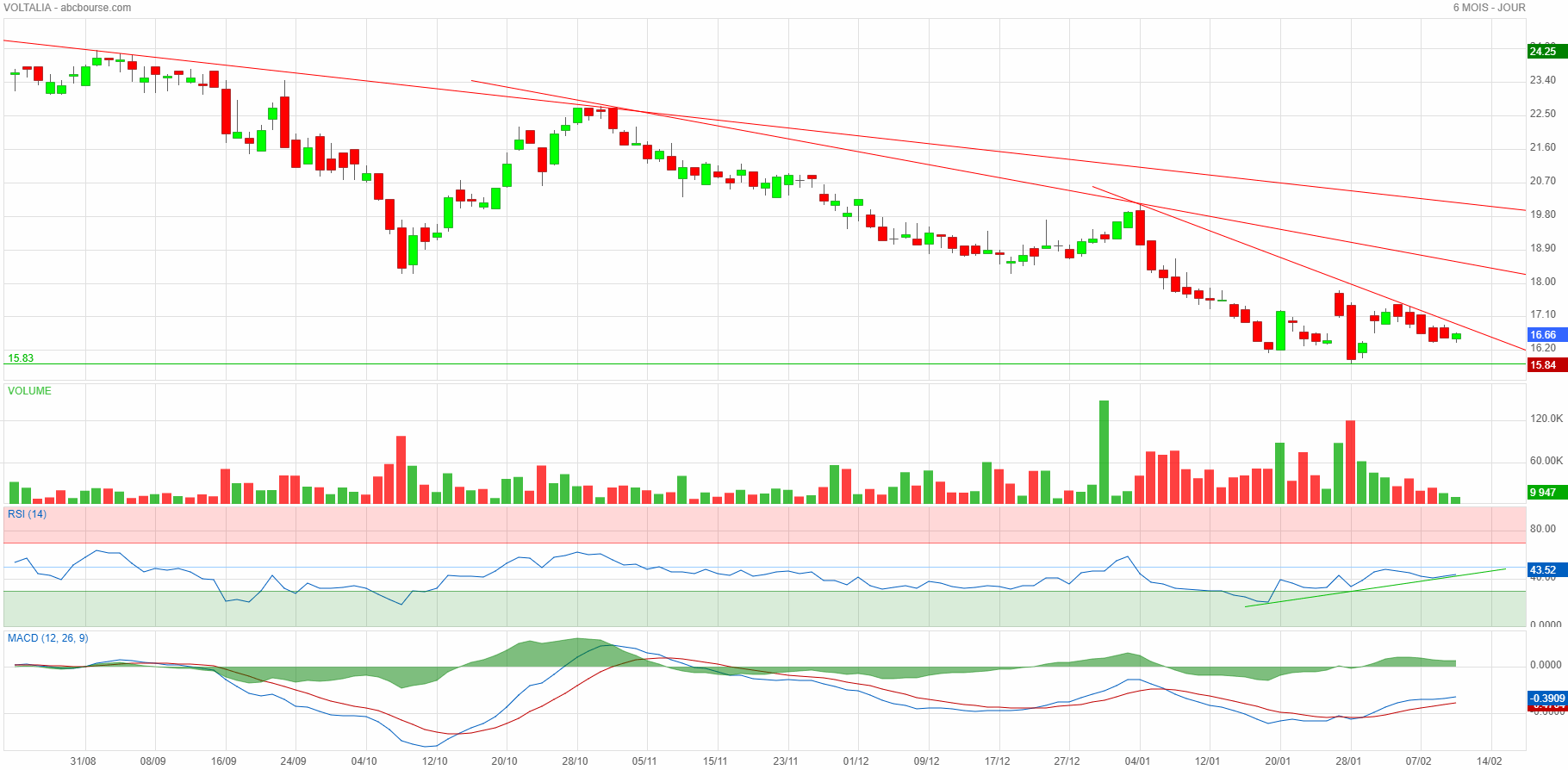Click the 60.00K volume axis label
The image size is (1568, 770).
click(x=1546, y=461)
